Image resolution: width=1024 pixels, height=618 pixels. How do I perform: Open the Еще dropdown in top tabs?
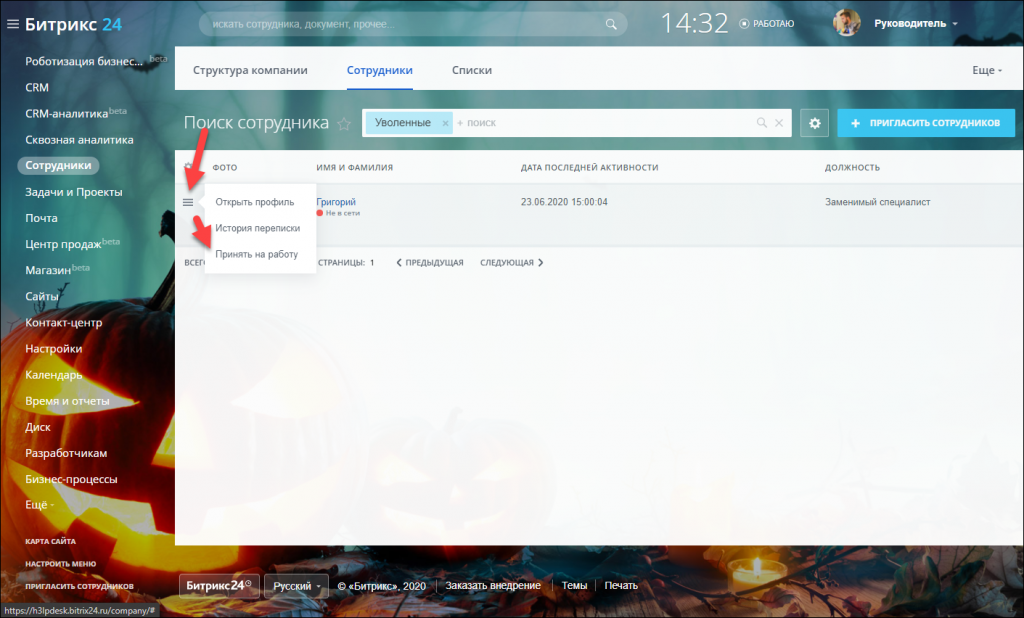pos(987,70)
